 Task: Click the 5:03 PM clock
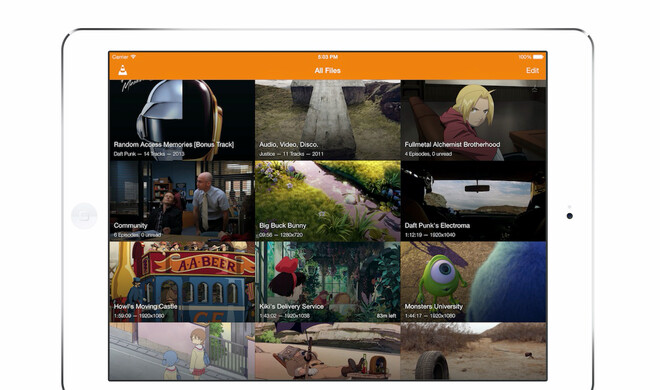click(327, 57)
